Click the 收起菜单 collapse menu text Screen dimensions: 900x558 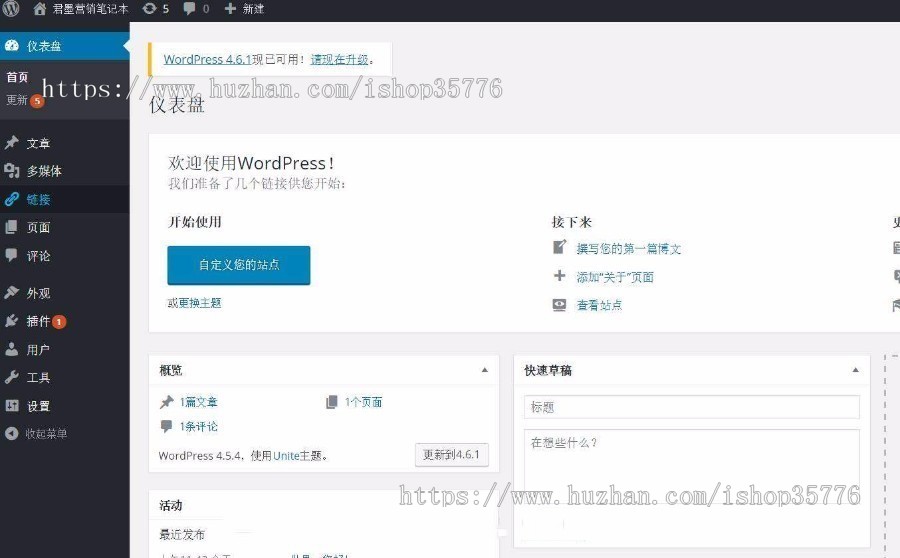[x=46, y=434]
